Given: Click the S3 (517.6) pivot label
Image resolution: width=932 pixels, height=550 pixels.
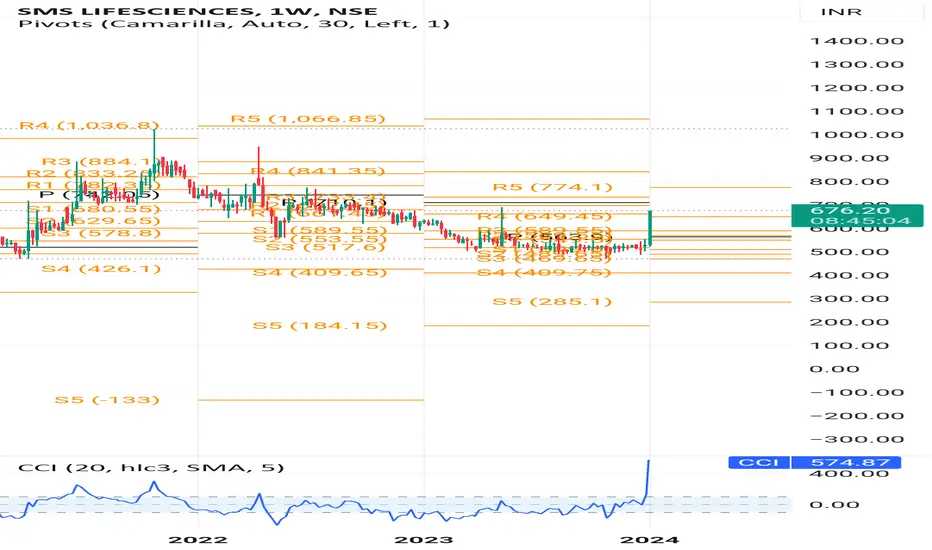Looking at the screenshot, I should pos(325,246).
